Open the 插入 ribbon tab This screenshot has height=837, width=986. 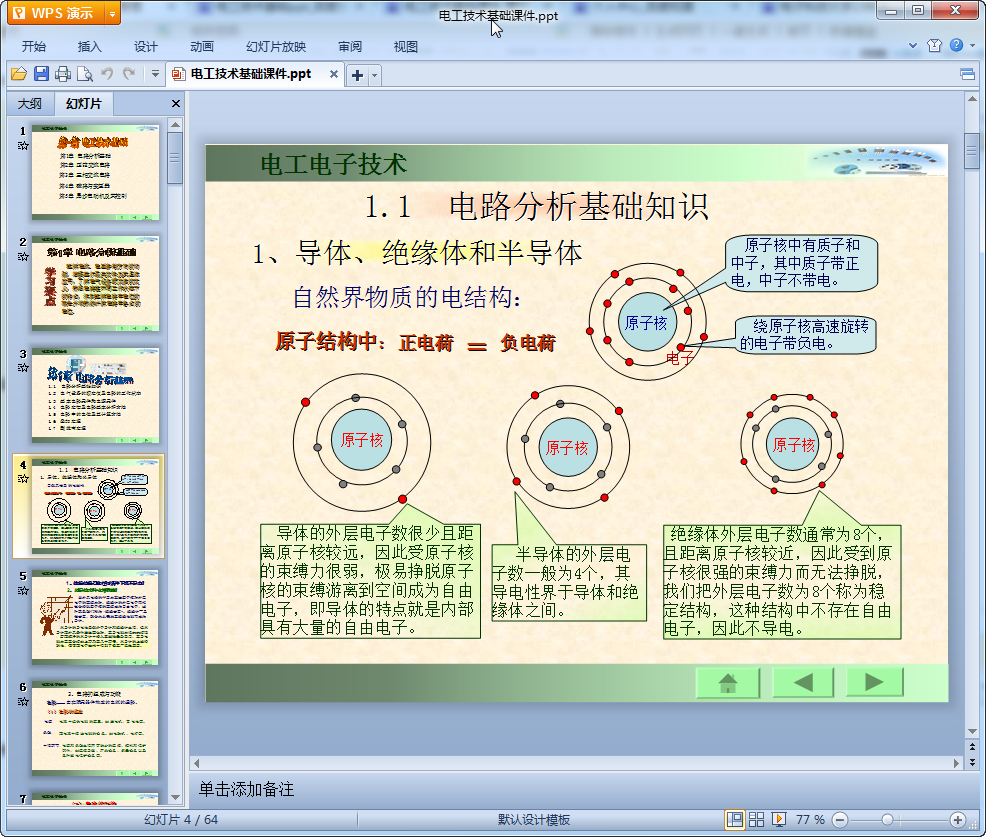(x=89, y=47)
